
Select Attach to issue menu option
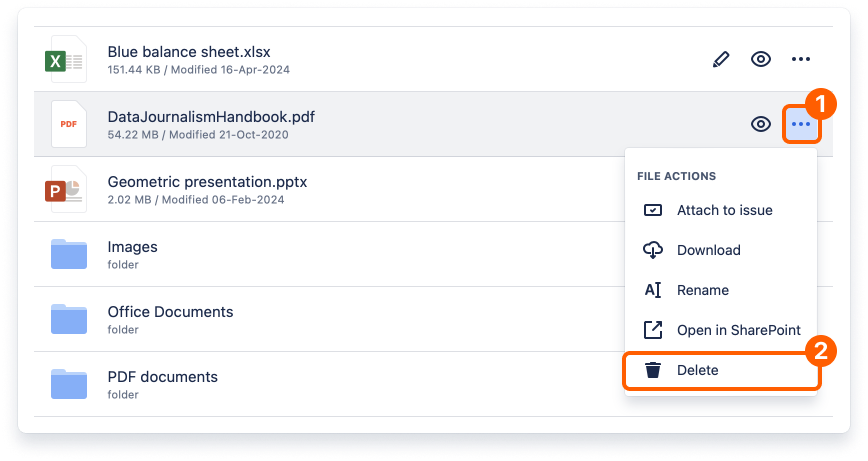[724, 210]
